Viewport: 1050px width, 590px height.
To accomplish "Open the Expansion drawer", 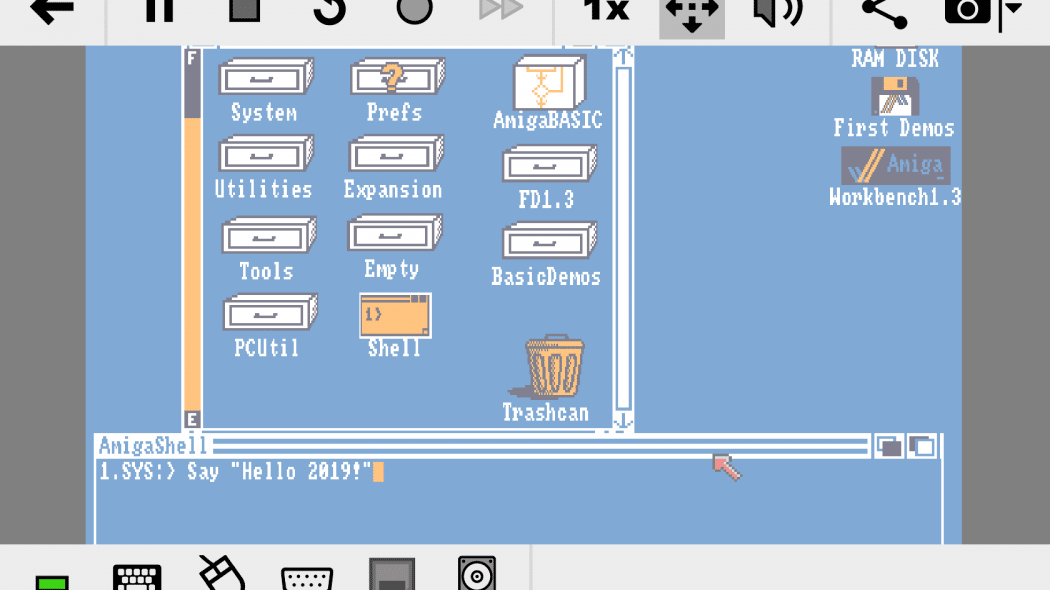I will point(396,153).
